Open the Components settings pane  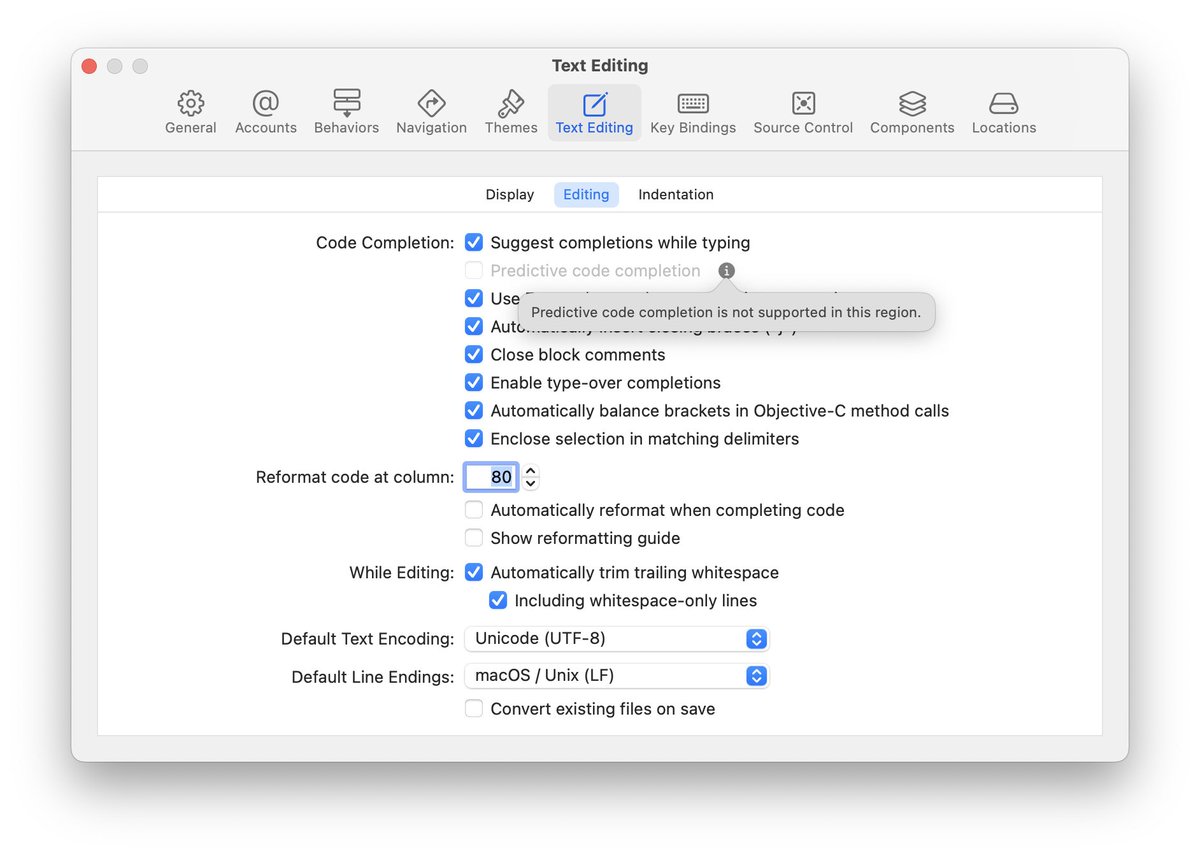point(911,110)
